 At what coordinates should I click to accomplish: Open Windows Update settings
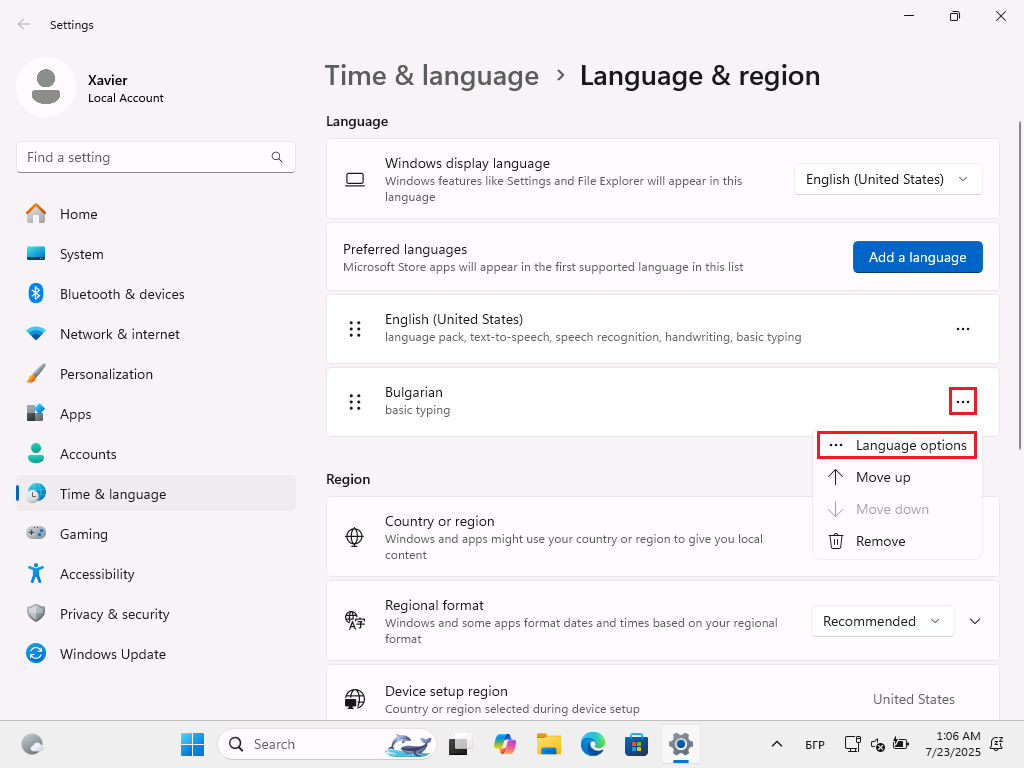156,654
